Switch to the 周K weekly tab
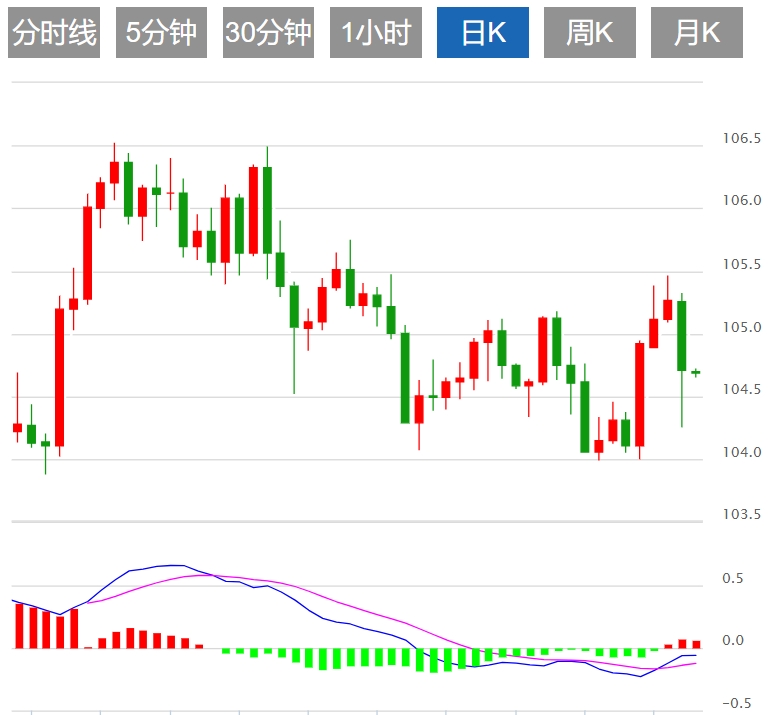Screen dimensions: 768x715 click(590, 32)
